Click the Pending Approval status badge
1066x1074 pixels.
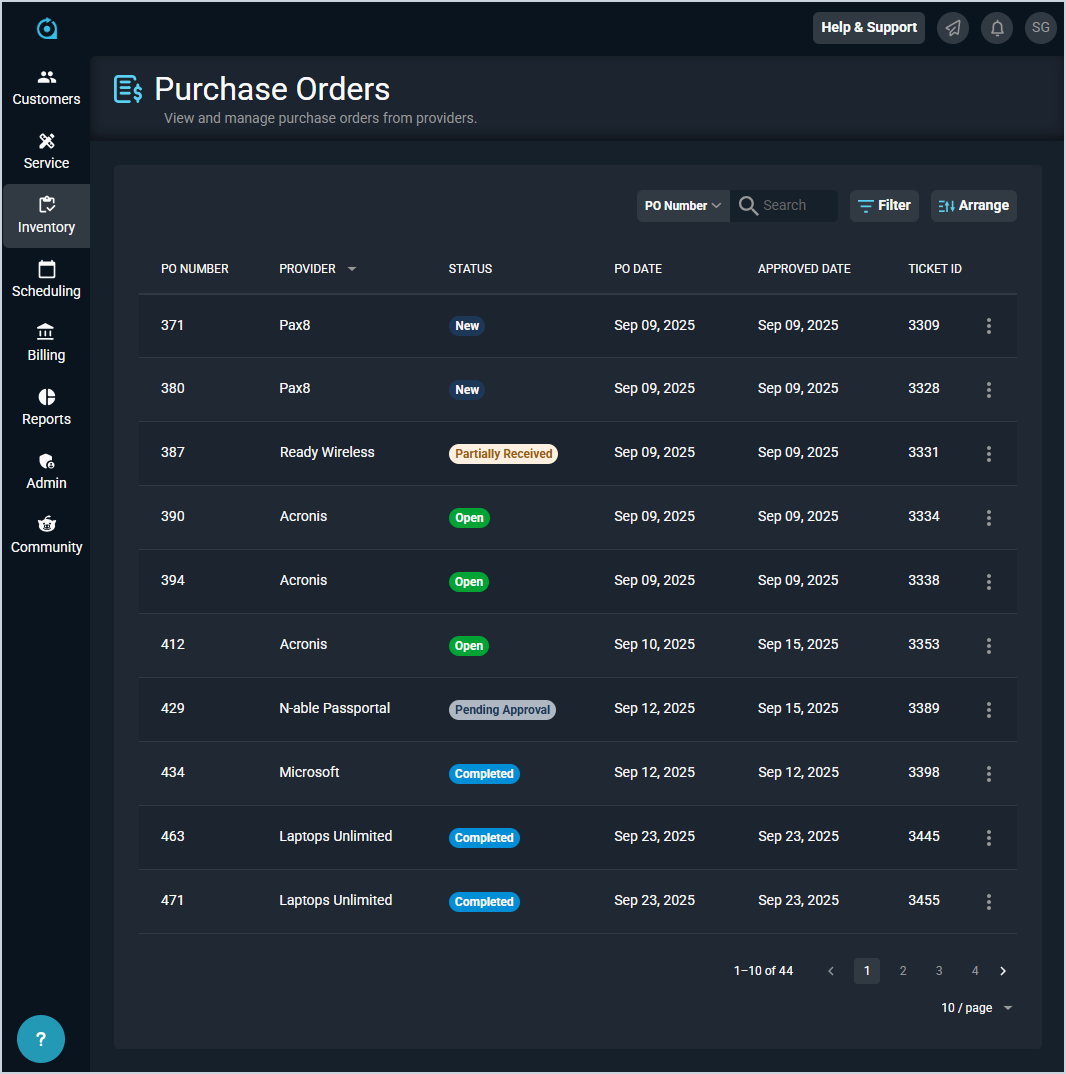coord(502,710)
